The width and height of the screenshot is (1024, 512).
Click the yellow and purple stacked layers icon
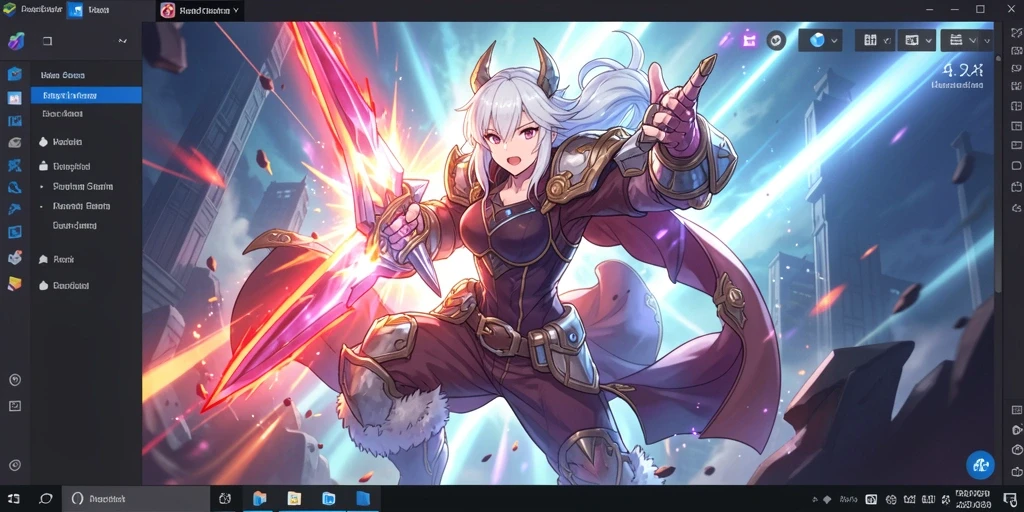click(14, 283)
